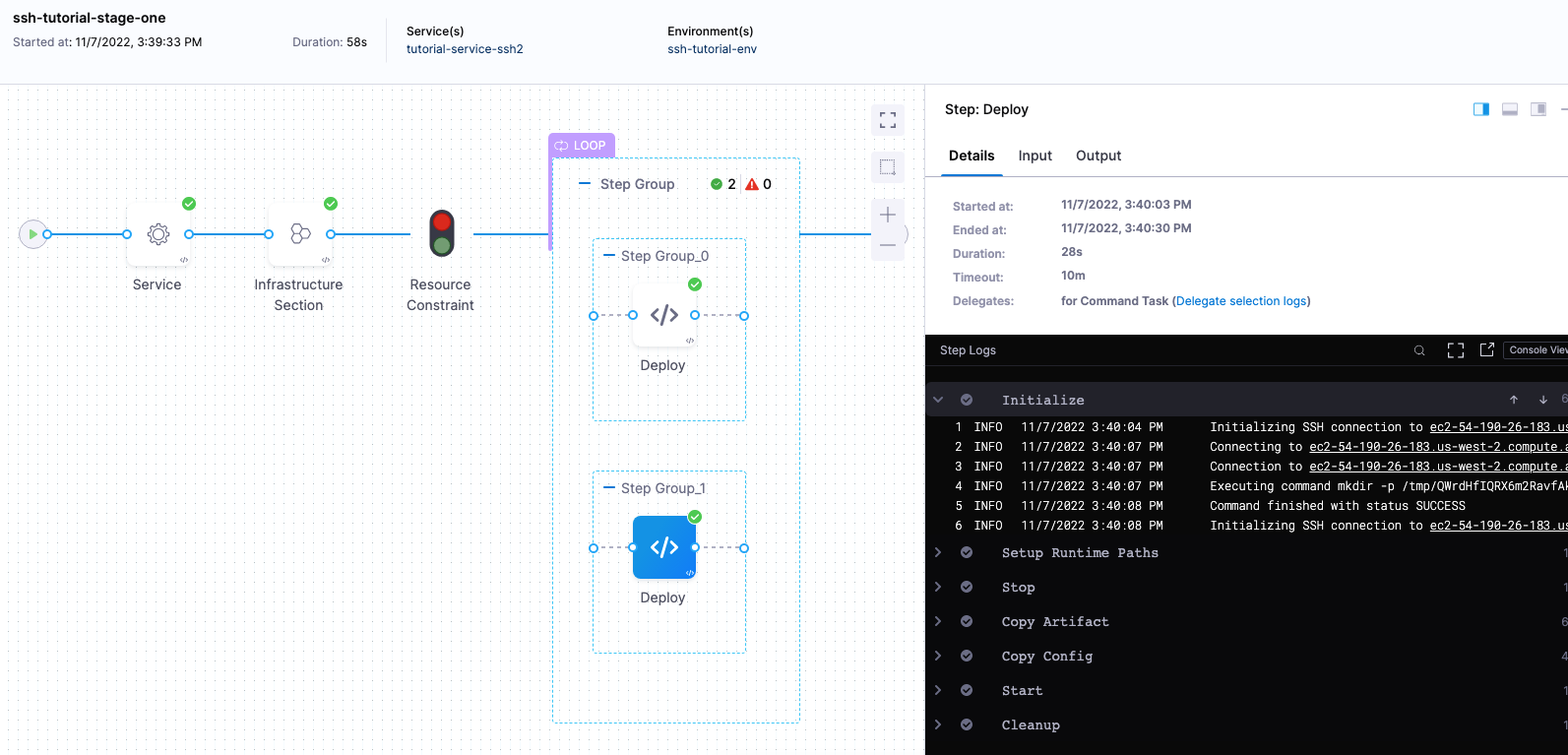The image size is (1568, 755).
Task: Open the Delegate selection logs link
Action: (x=1241, y=301)
